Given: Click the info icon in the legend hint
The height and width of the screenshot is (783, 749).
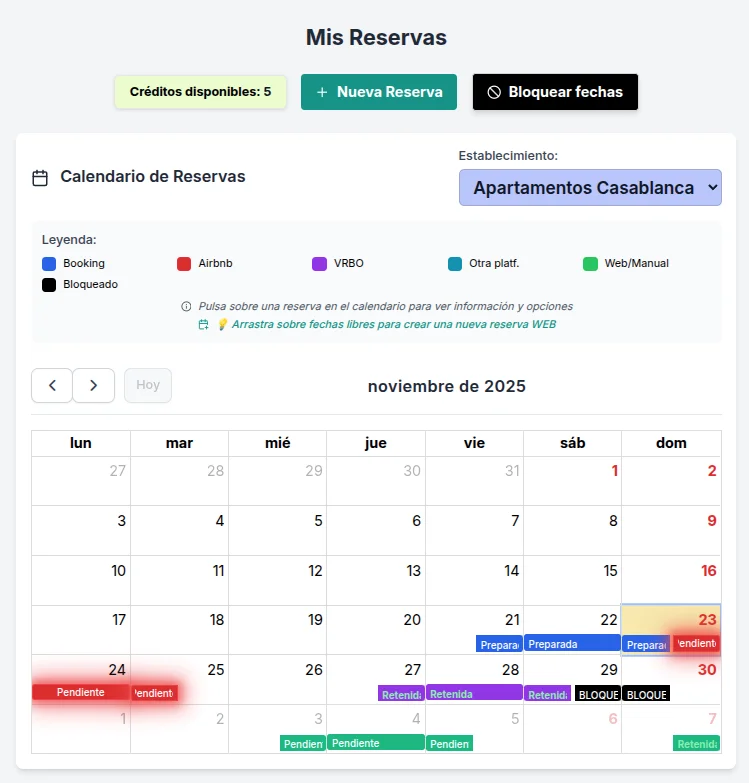Looking at the screenshot, I should point(186,306).
